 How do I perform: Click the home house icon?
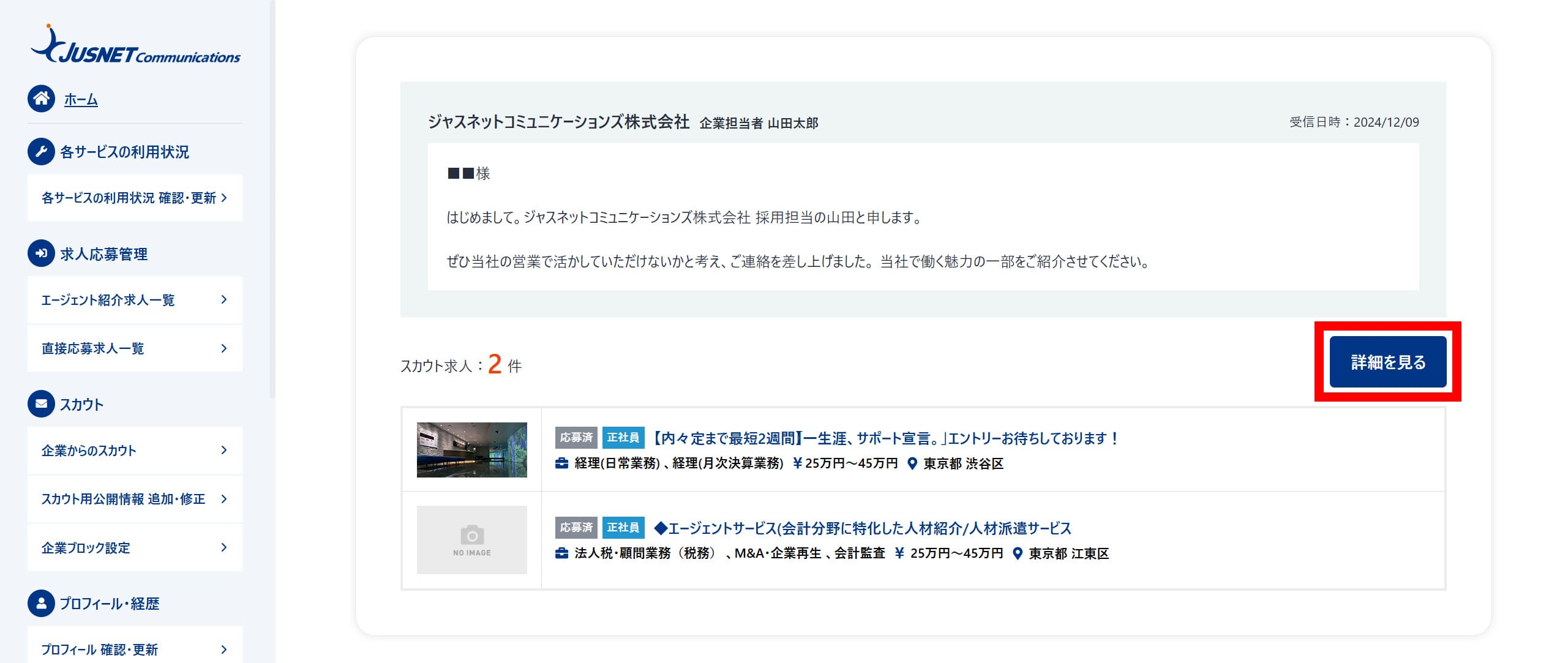[41, 99]
